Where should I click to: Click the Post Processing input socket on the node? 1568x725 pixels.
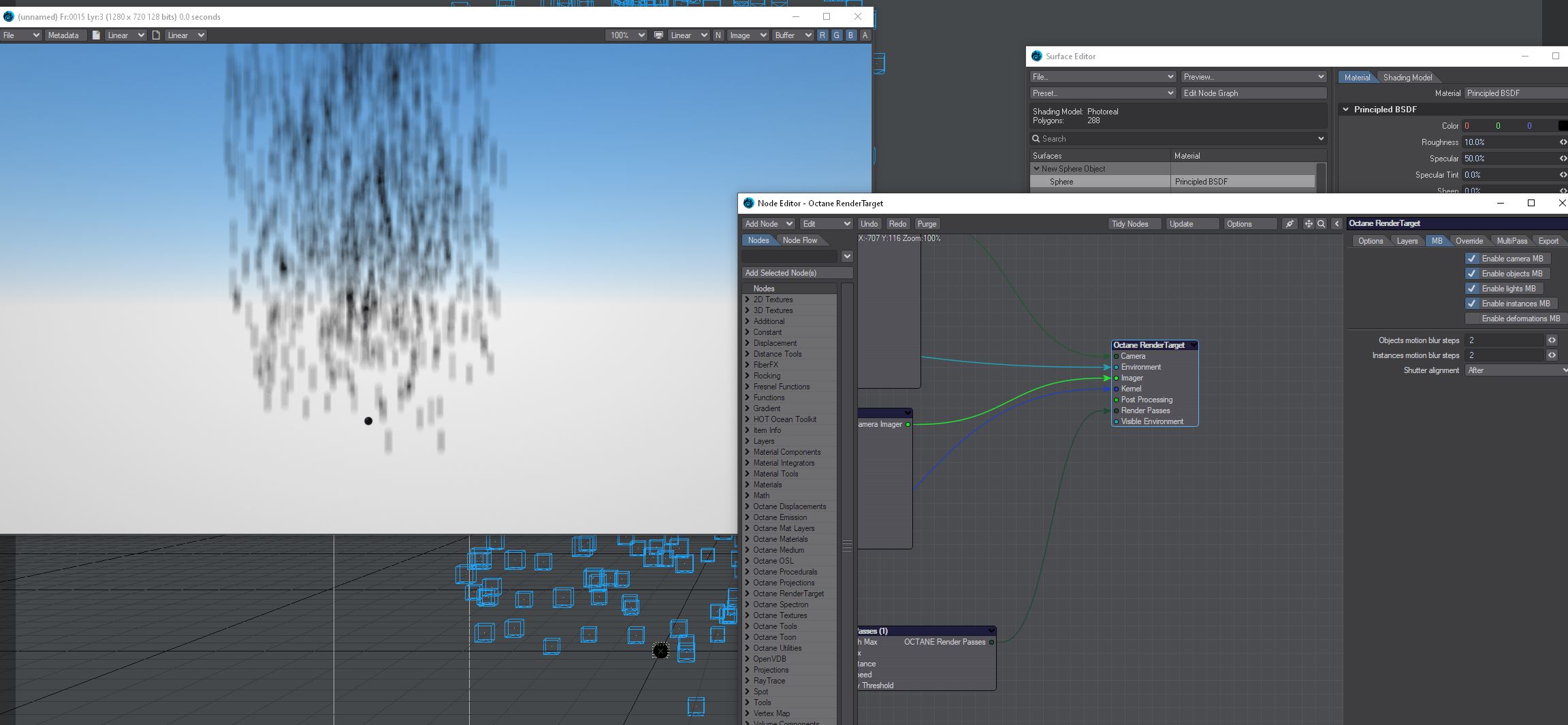pyautogui.click(x=1116, y=400)
